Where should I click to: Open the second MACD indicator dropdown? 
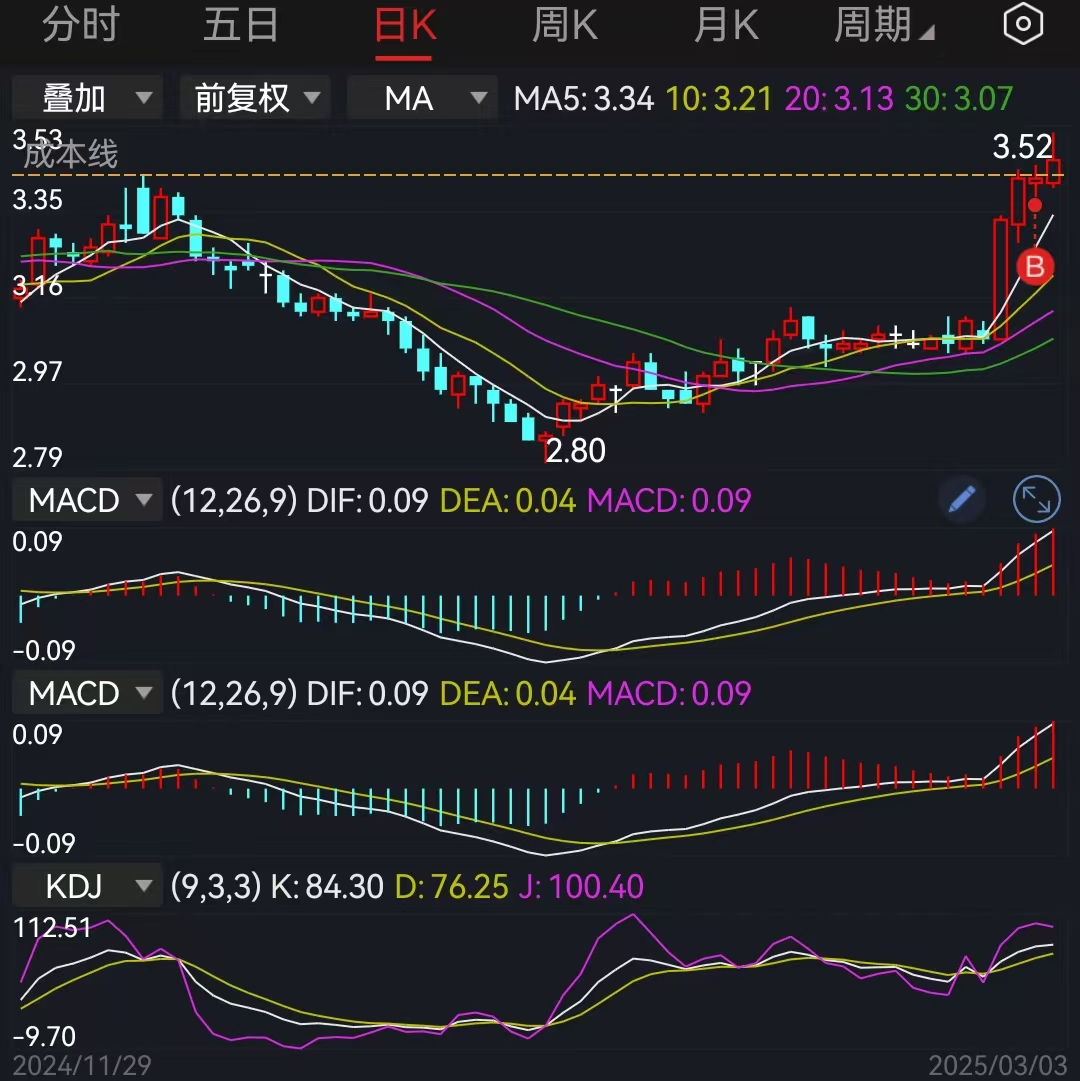[x=86, y=693]
